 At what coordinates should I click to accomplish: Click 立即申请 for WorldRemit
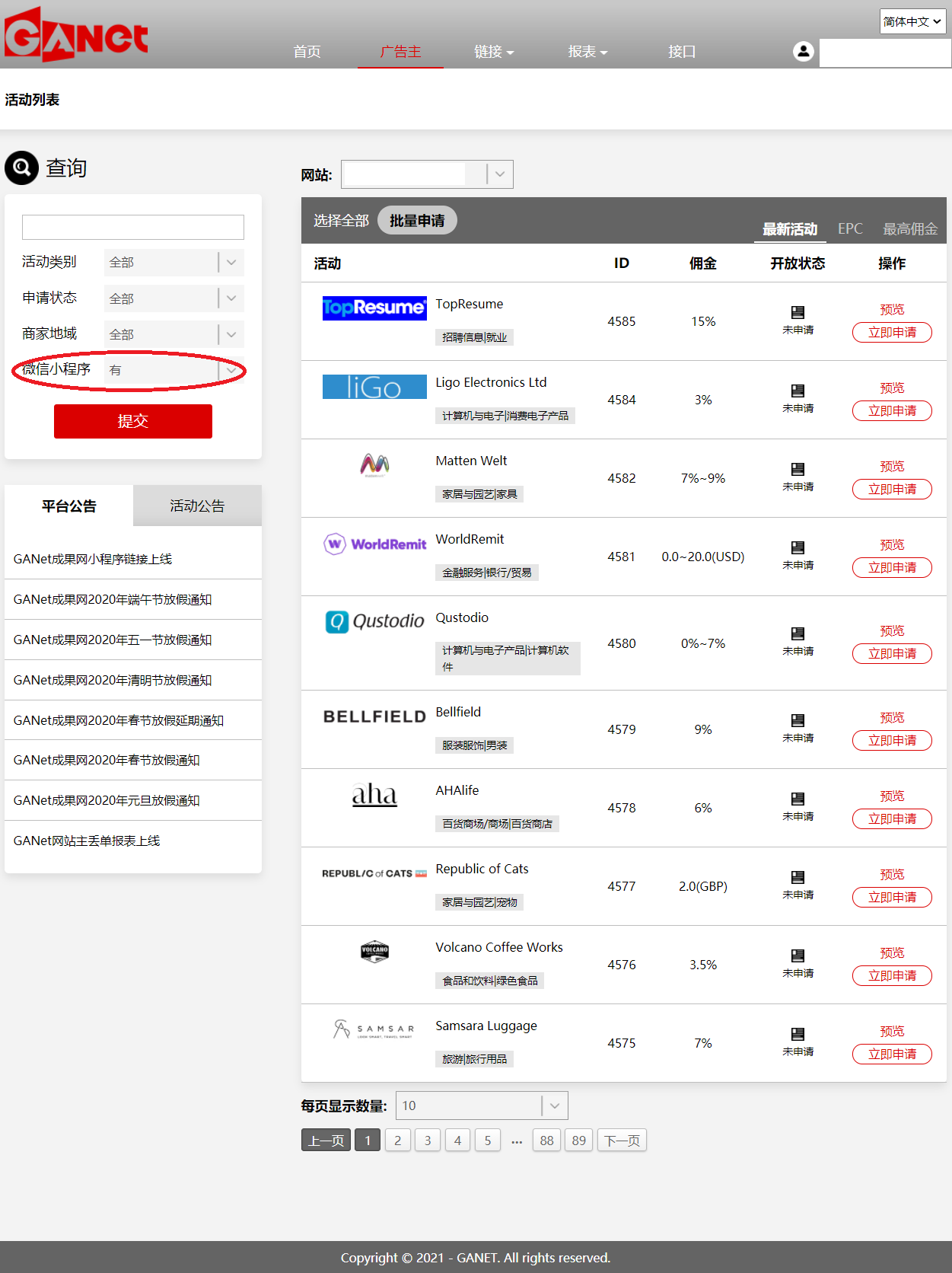click(x=892, y=568)
